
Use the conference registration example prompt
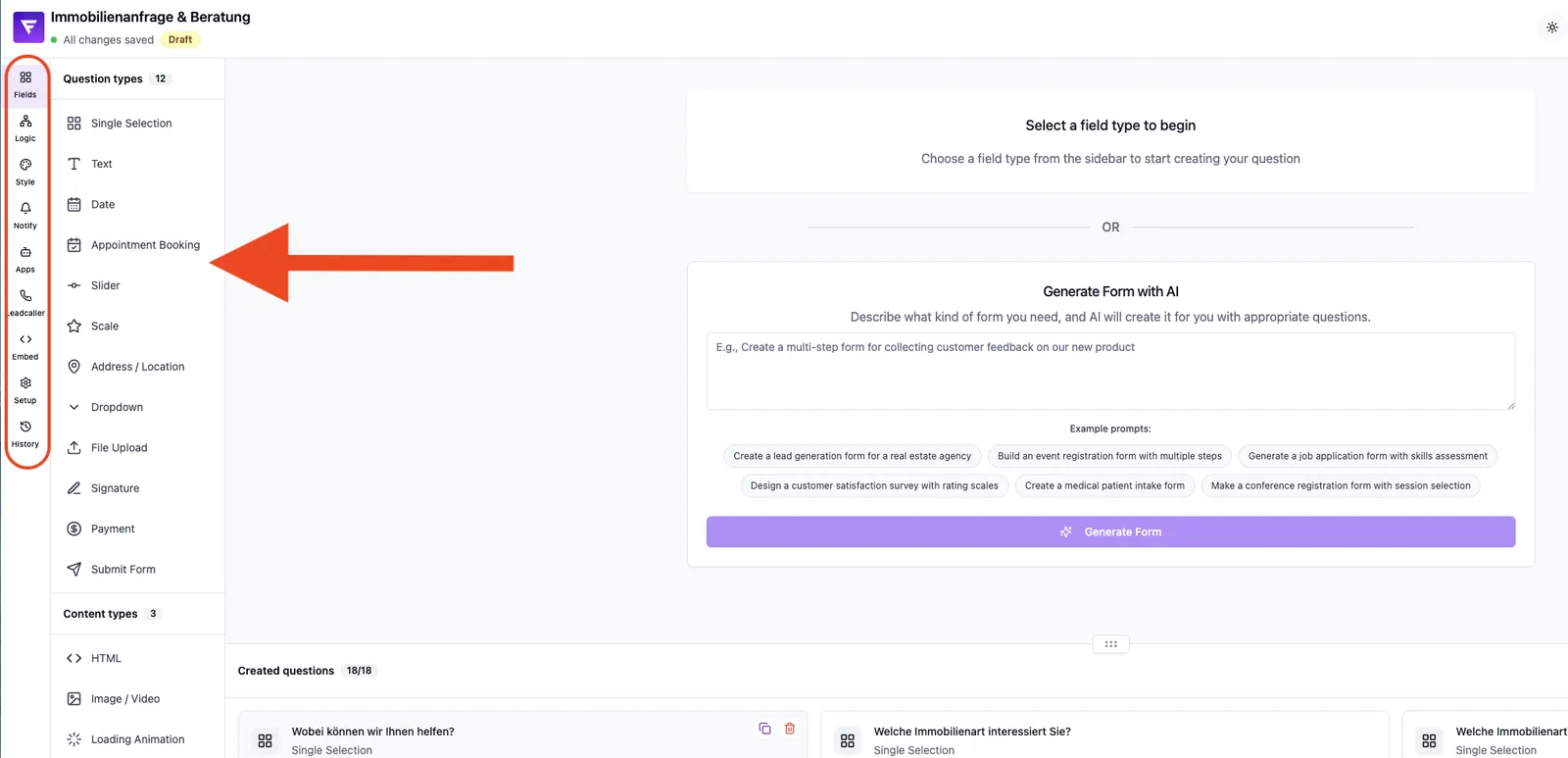1341,485
